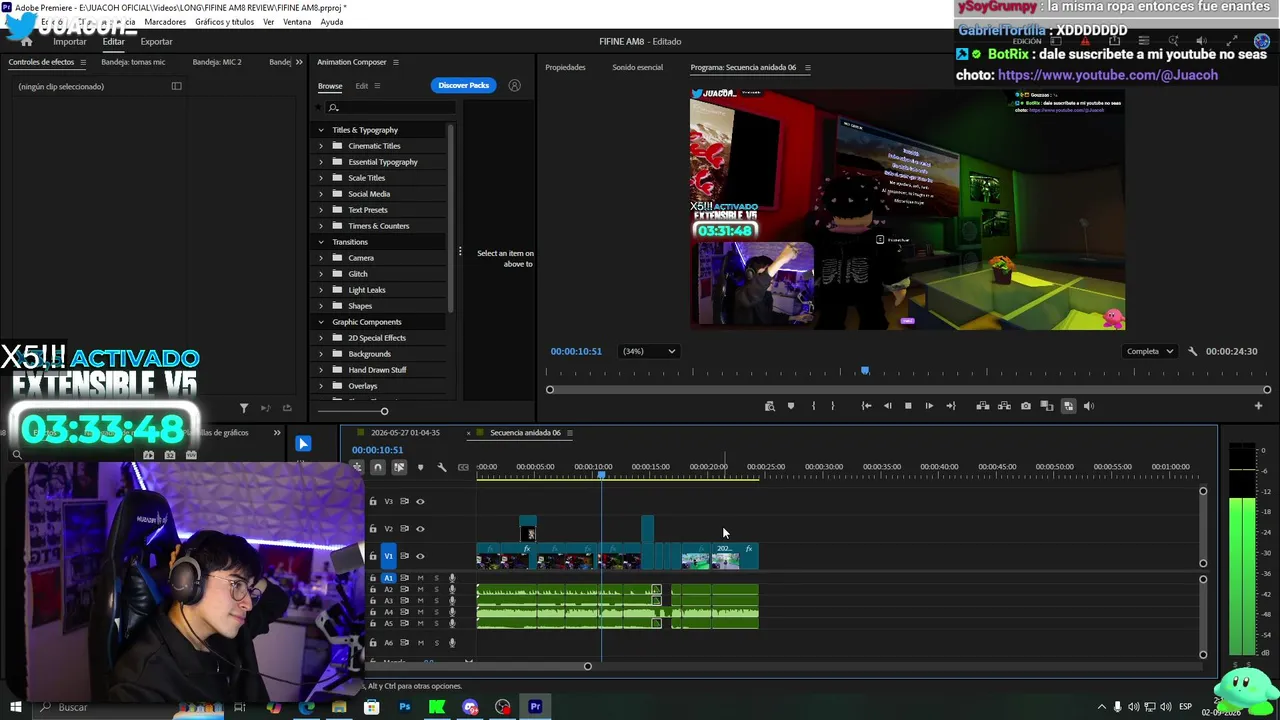This screenshot has width=1280, height=720.
Task: Click Export Frame camera icon
Action: tap(1025, 406)
